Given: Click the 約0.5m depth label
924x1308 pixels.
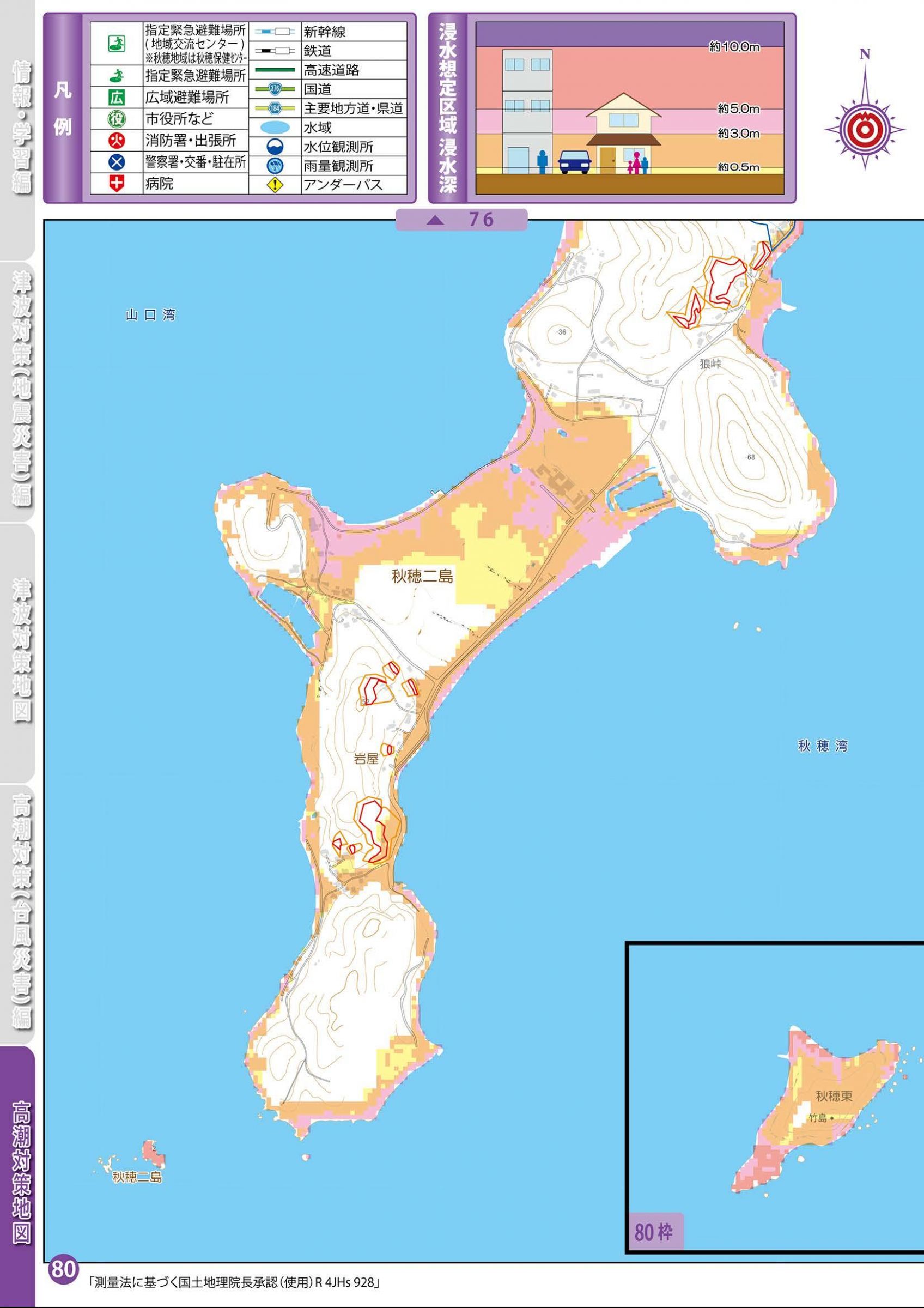Looking at the screenshot, I should point(738,167).
